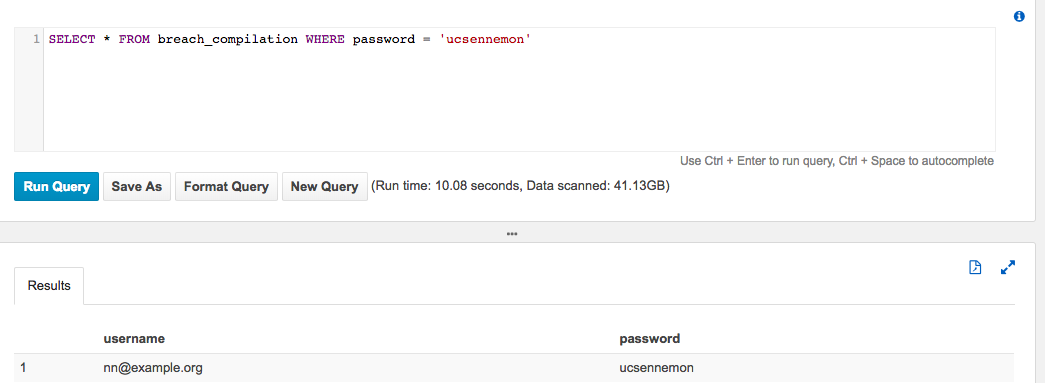
Task: Click the SELECT keyword in the editor
Action: (x=72, y=39)
